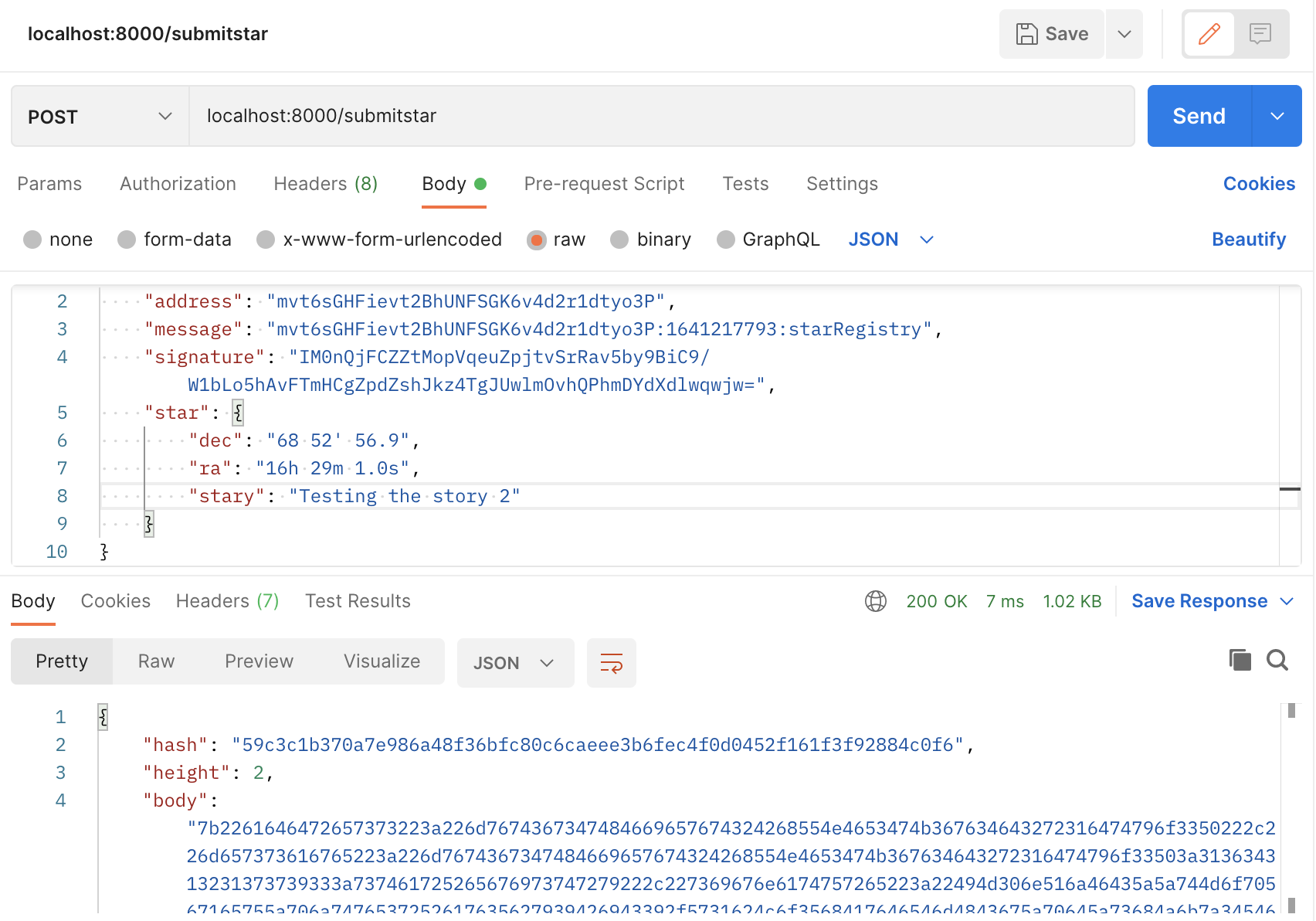
Task: Open the request Headers (8) tab
Action: (326, 184)
